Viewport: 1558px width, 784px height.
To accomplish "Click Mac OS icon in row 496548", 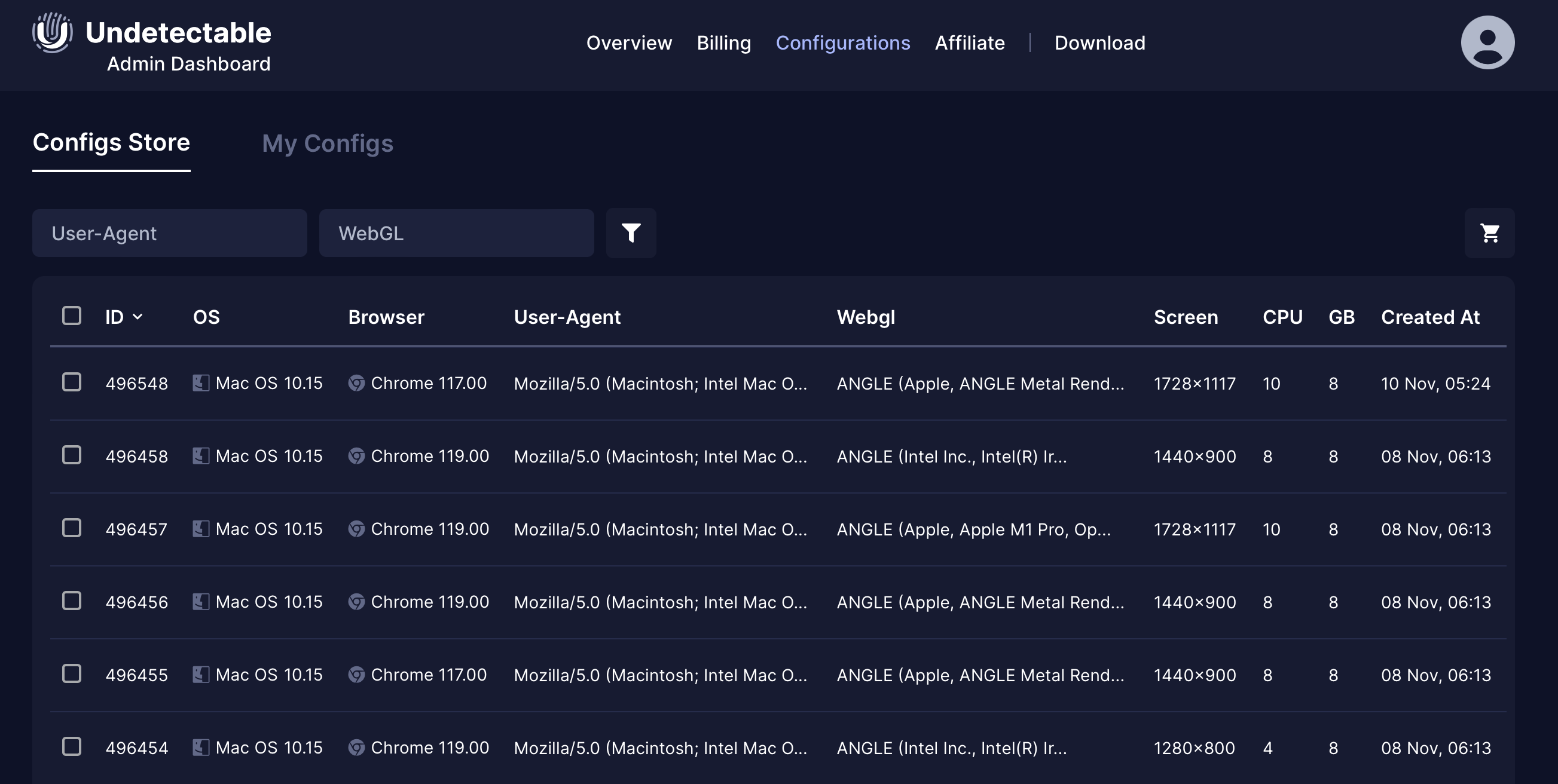I will click(201, 382).
